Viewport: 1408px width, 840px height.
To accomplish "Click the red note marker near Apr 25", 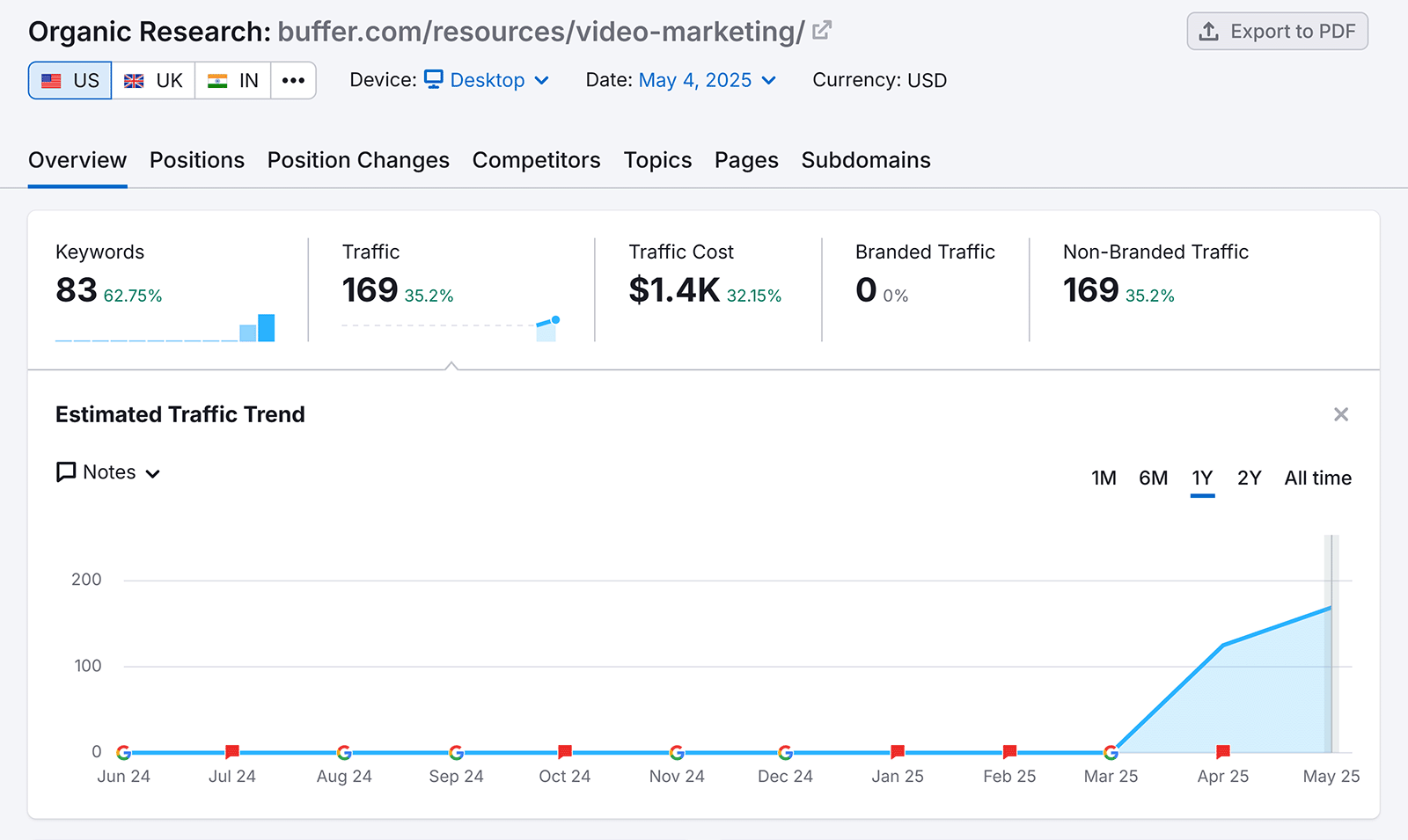I will click(x=1222, y=752).
